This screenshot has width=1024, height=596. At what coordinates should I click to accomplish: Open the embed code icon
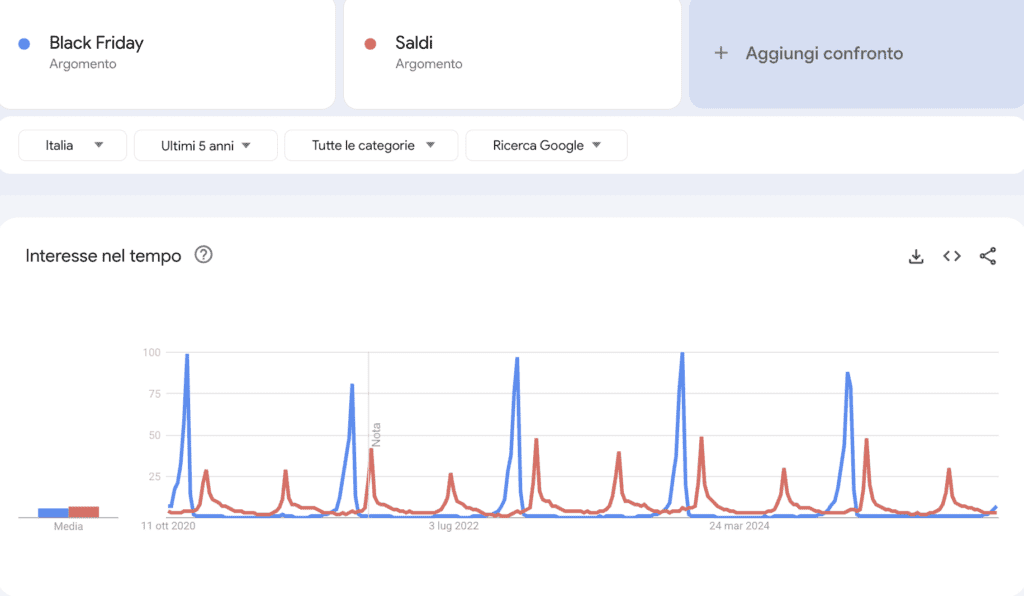coord(952,256)
